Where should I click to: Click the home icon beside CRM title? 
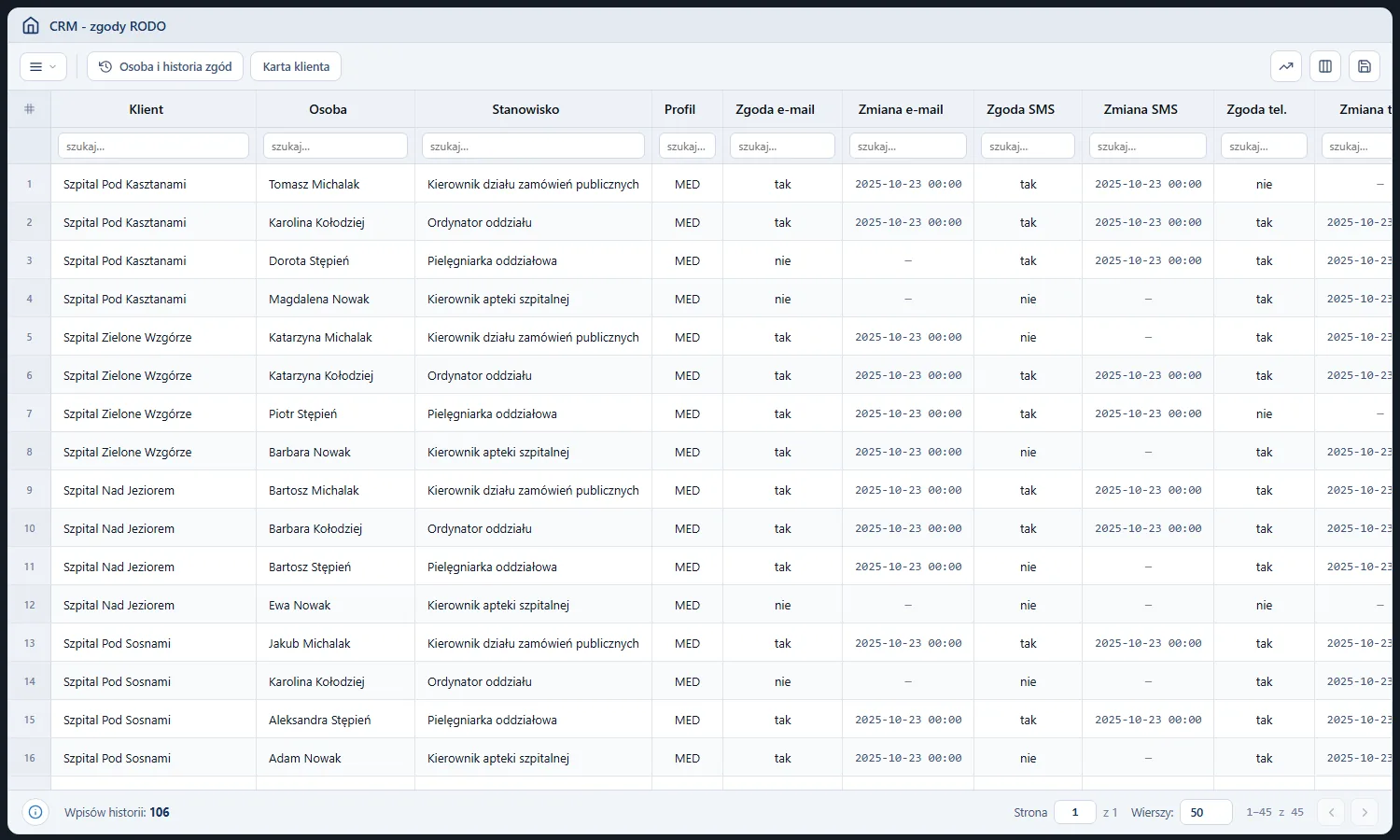(31, 26)
